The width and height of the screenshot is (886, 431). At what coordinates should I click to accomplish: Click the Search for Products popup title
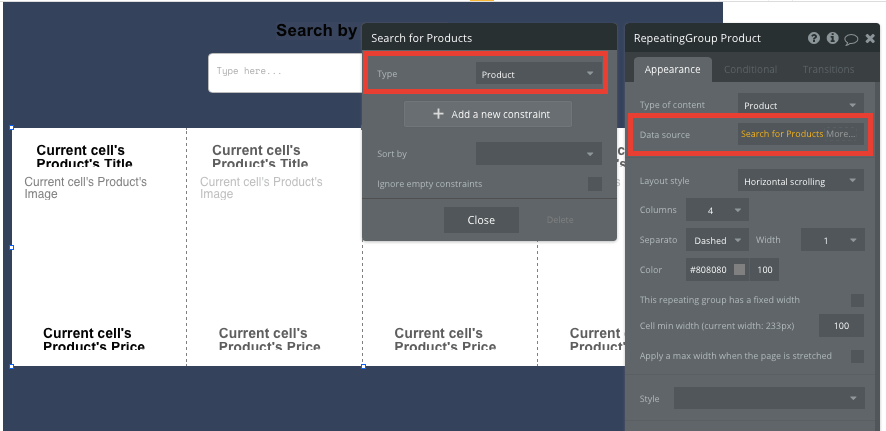[x=422, y=38]
